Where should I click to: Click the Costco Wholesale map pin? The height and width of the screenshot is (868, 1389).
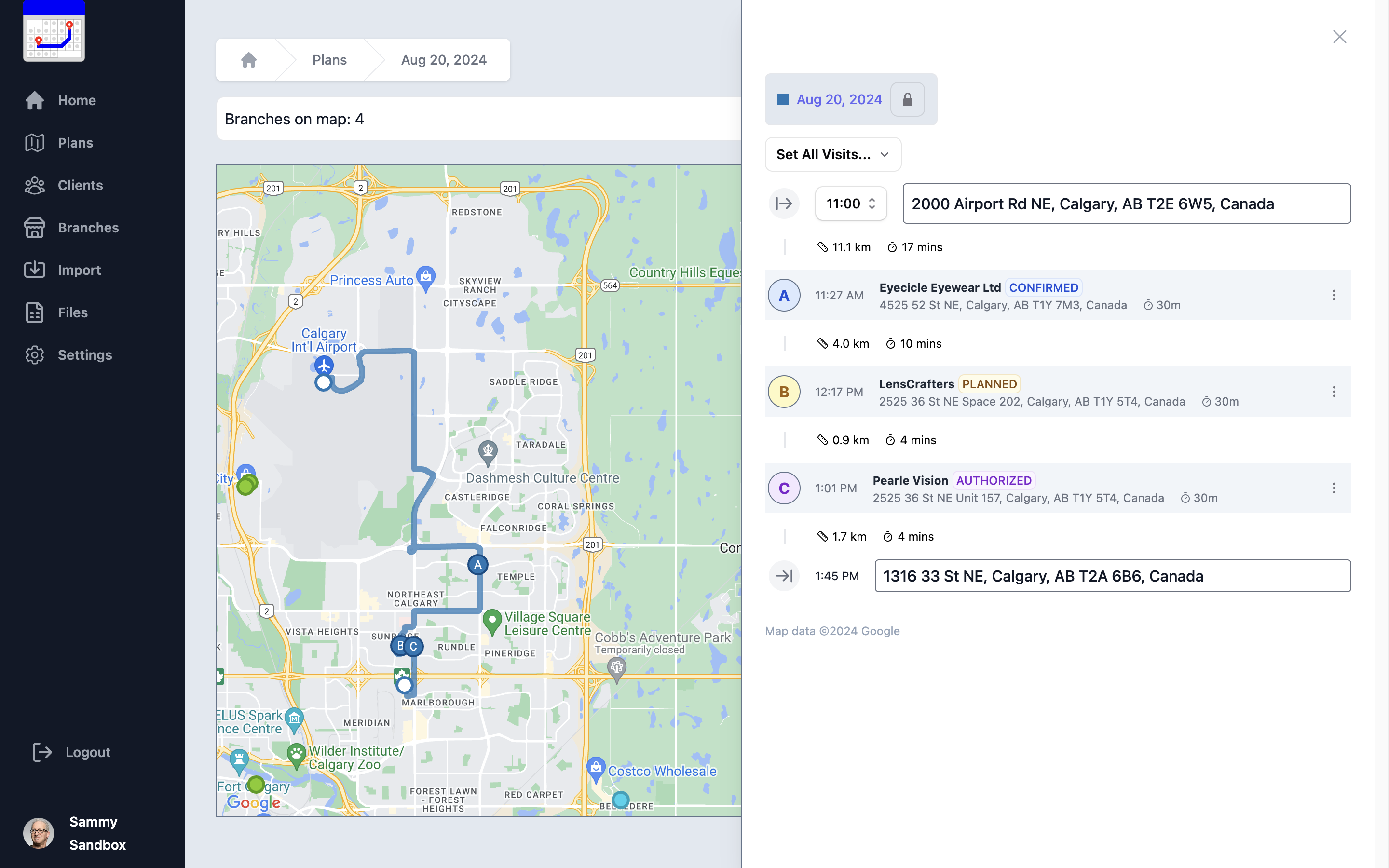point(596,769)
